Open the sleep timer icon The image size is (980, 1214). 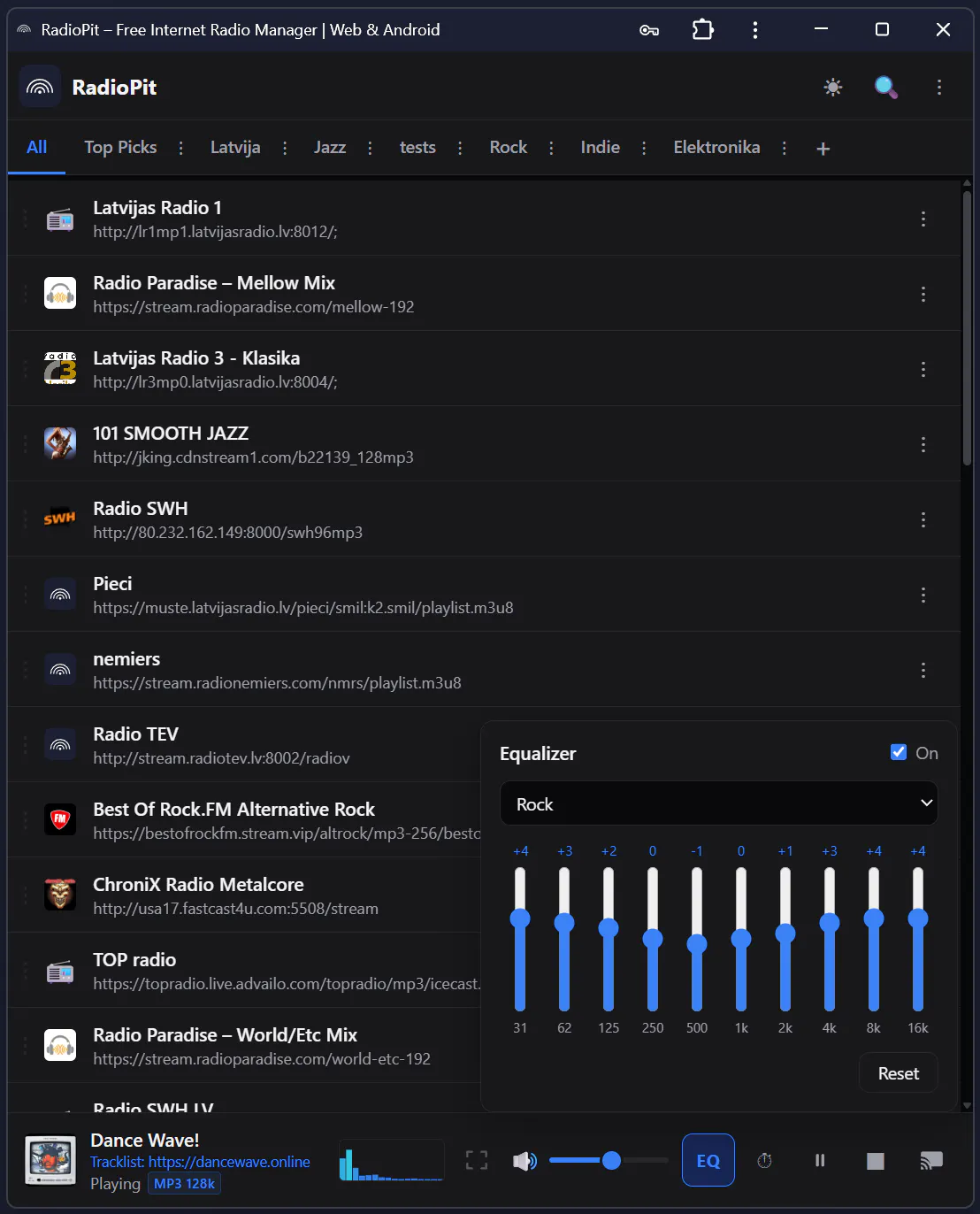(765, 1160)
